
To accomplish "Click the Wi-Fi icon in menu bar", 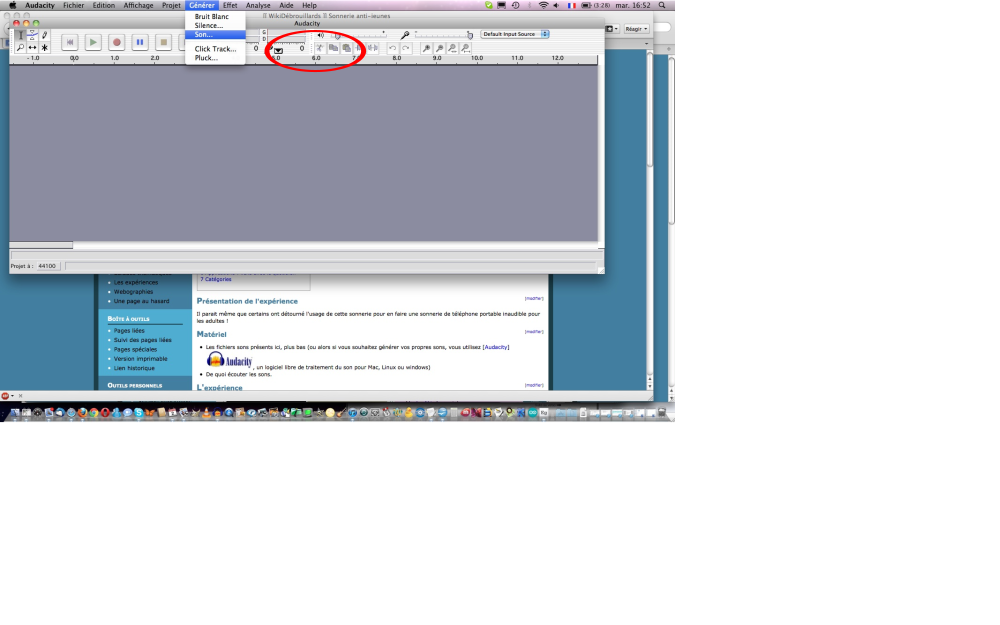I will (543, 5).
